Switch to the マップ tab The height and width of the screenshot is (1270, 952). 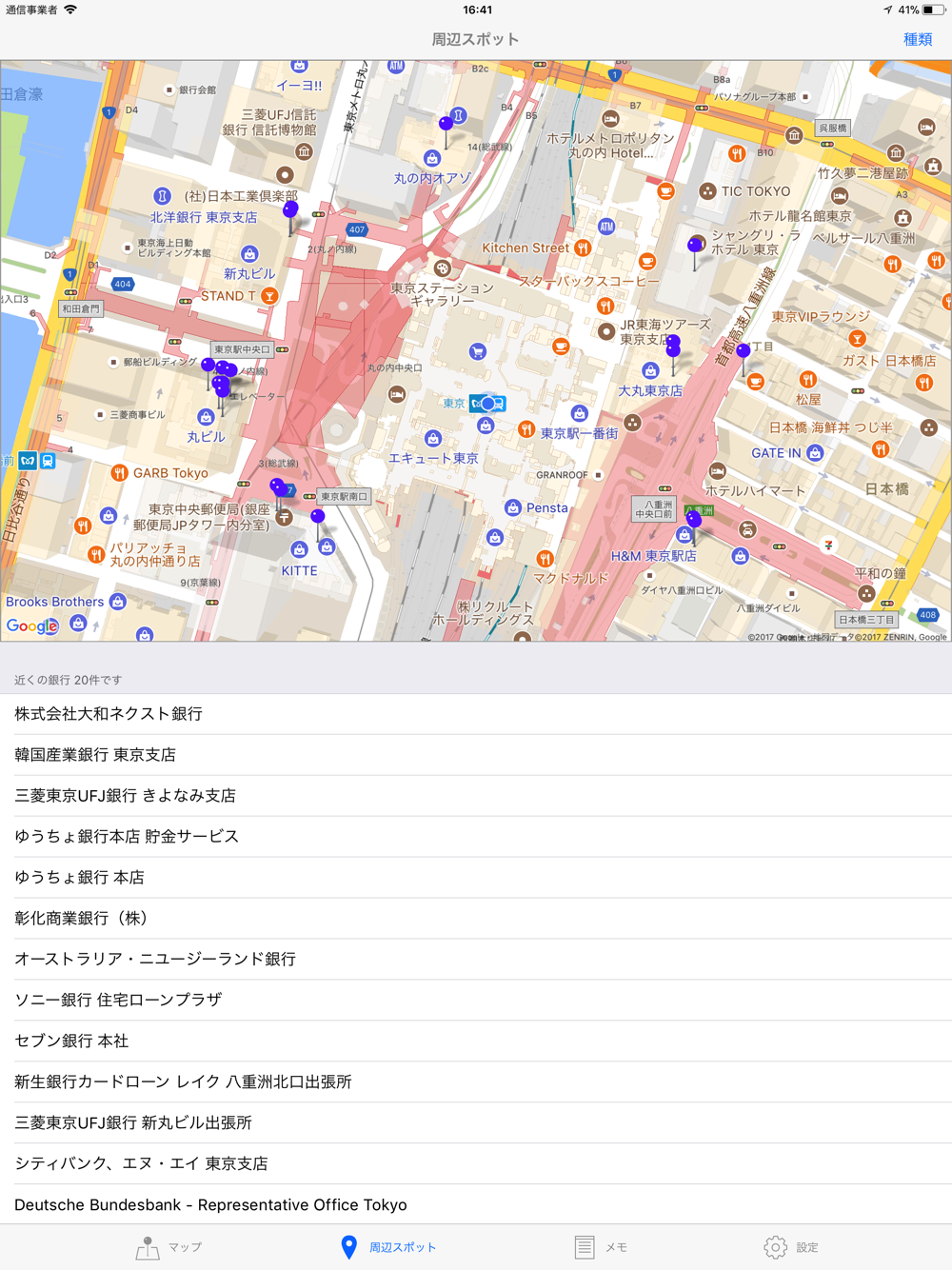point(169,1247)
